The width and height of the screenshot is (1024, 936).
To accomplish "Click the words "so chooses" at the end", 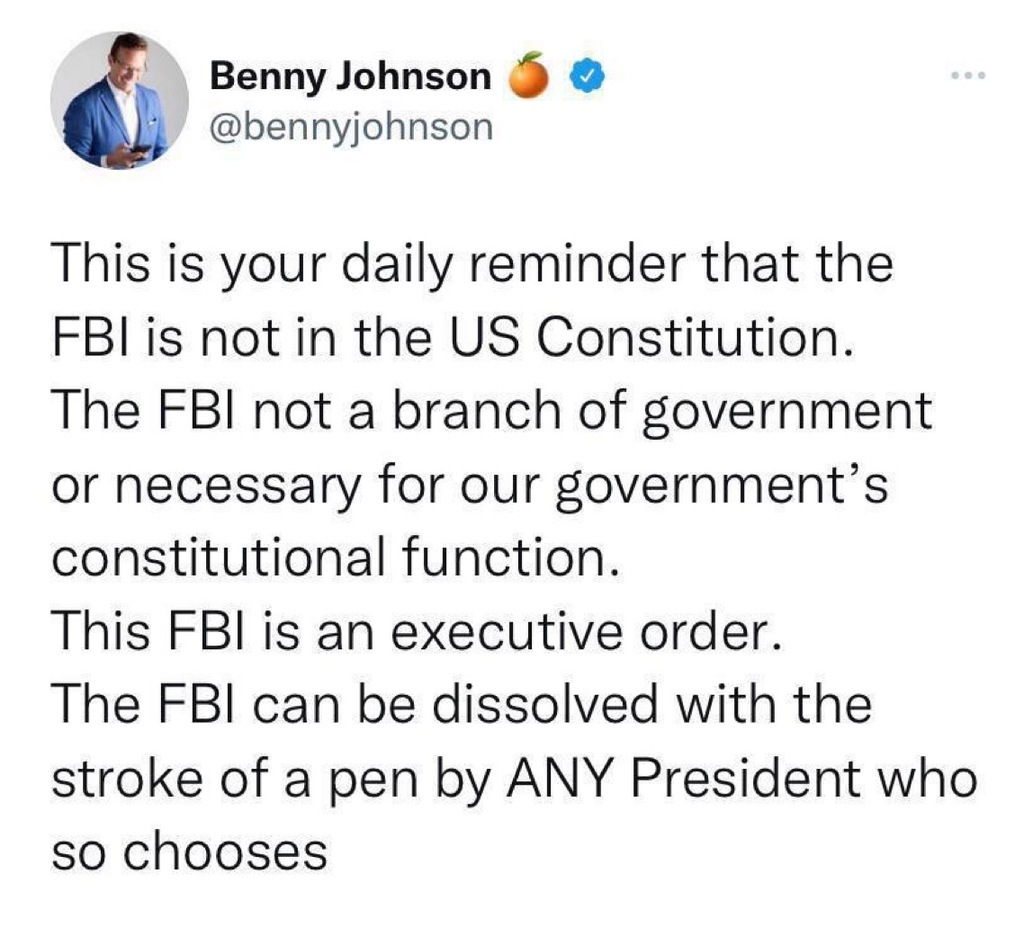I will (x=190, y=851).
